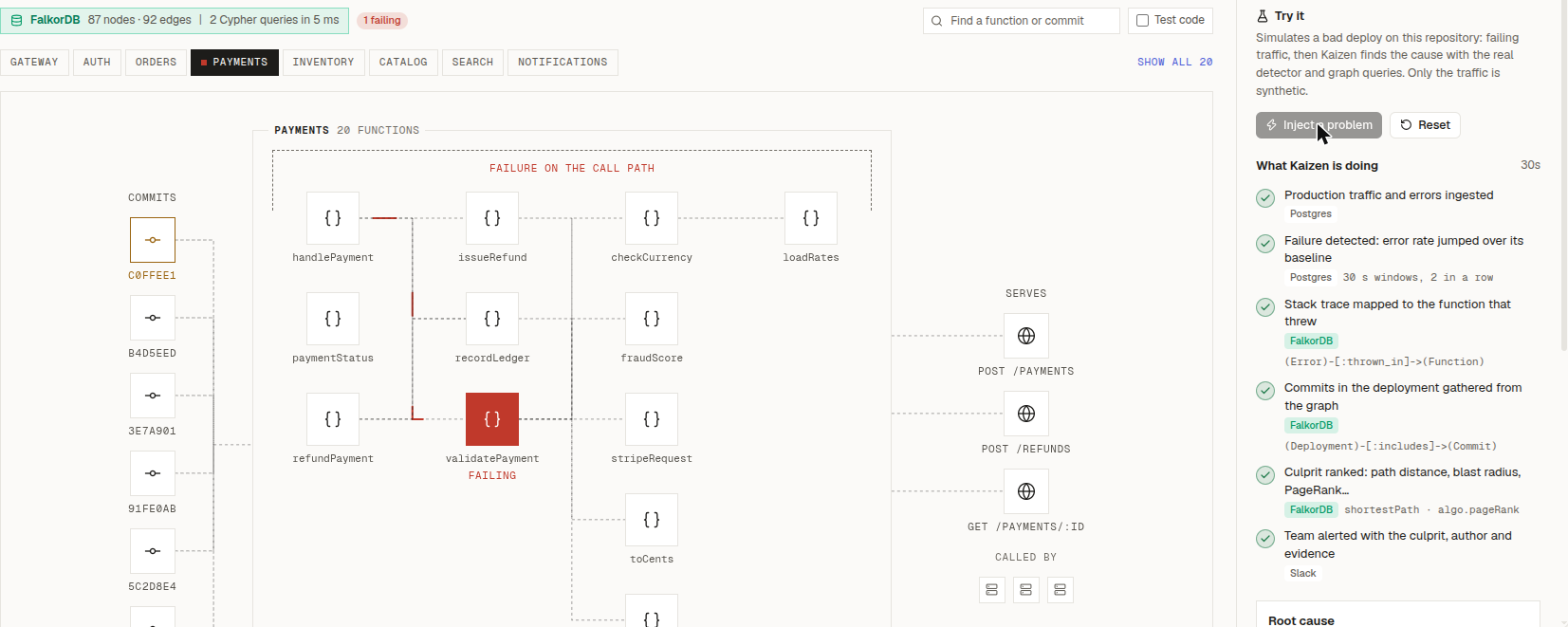Switch to the NOTIFICATIONS tab

click(x=562, y=62)
